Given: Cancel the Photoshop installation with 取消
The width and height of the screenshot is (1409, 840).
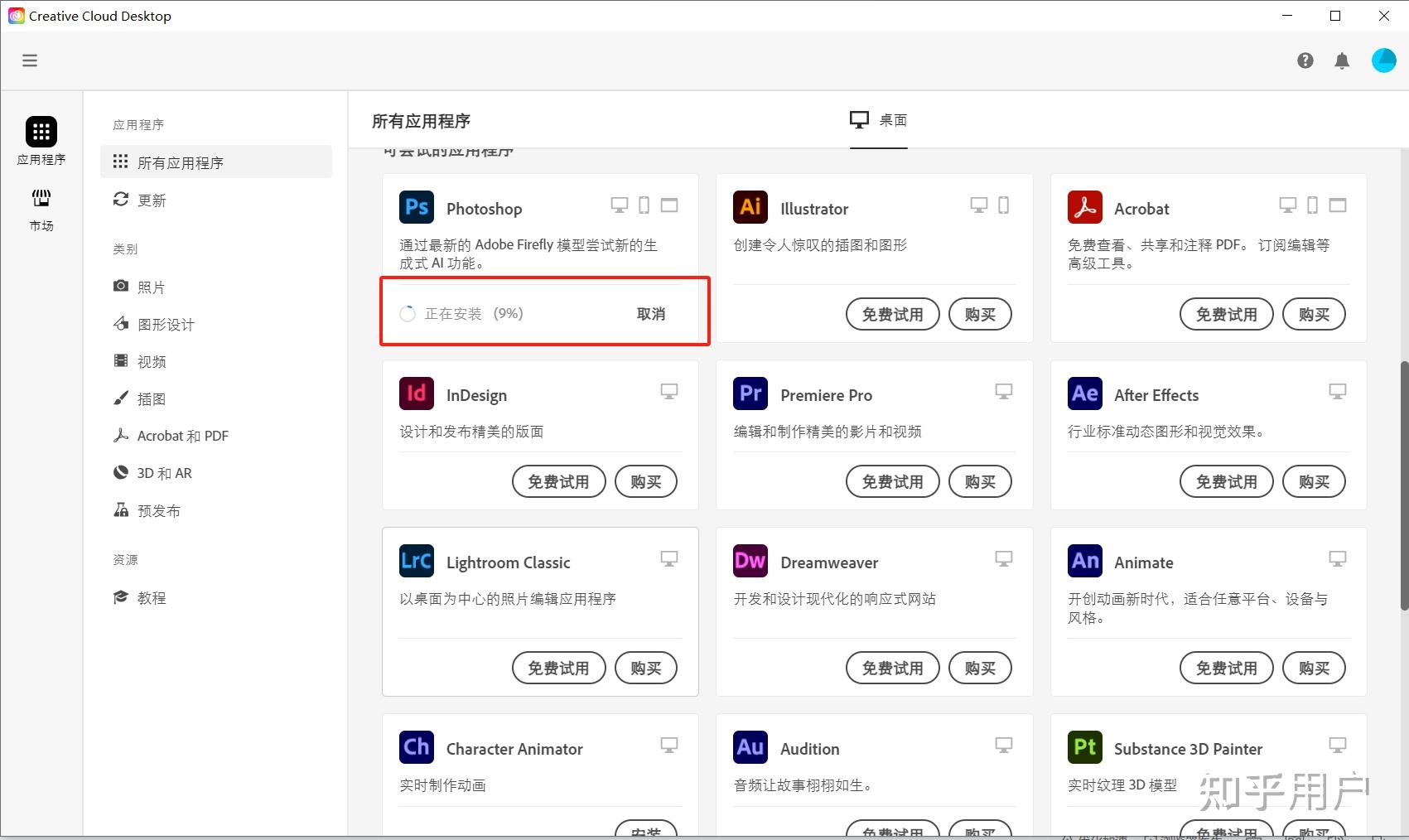Looking at the screenshot, I should [x=651, y=314].
